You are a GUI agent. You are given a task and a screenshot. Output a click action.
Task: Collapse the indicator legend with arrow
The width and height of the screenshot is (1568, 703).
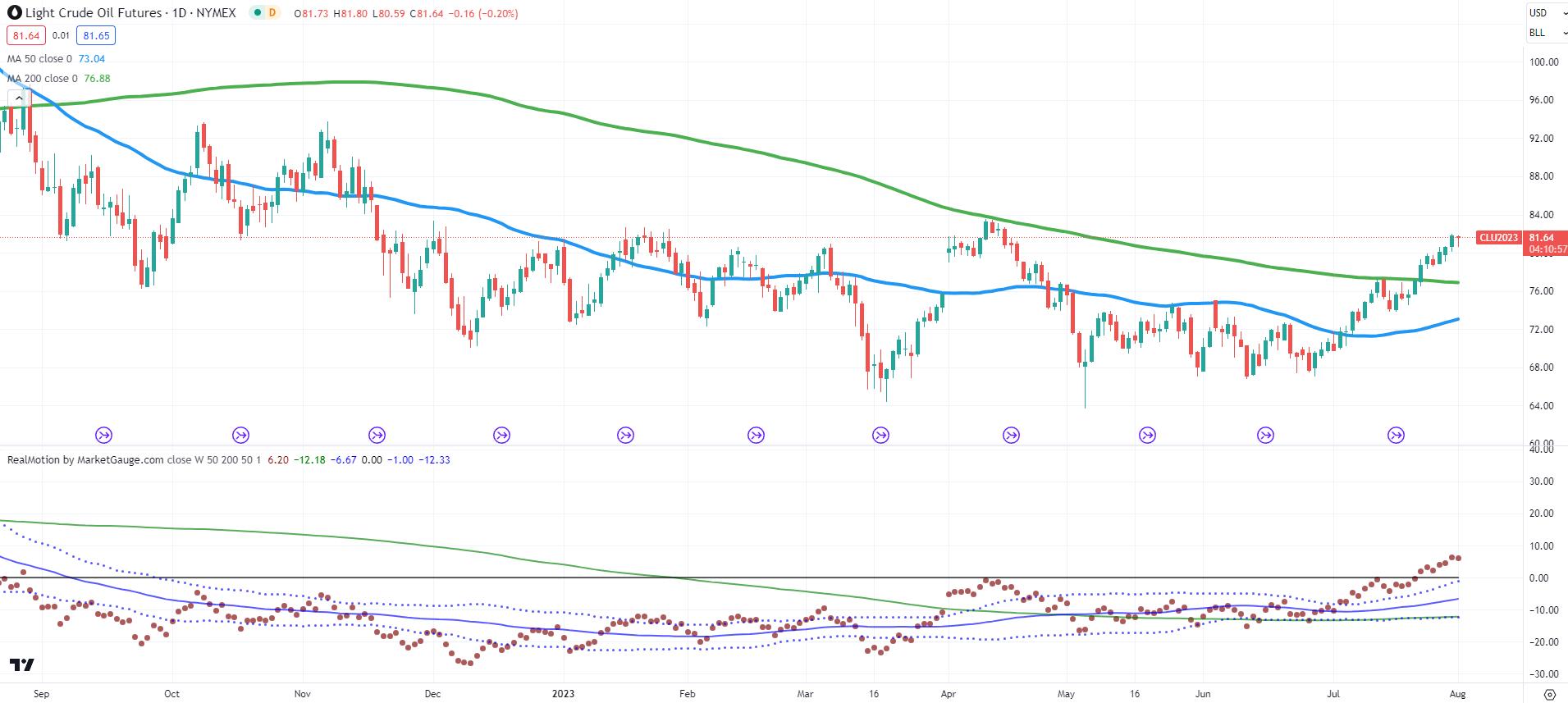(x=16, y=98)
